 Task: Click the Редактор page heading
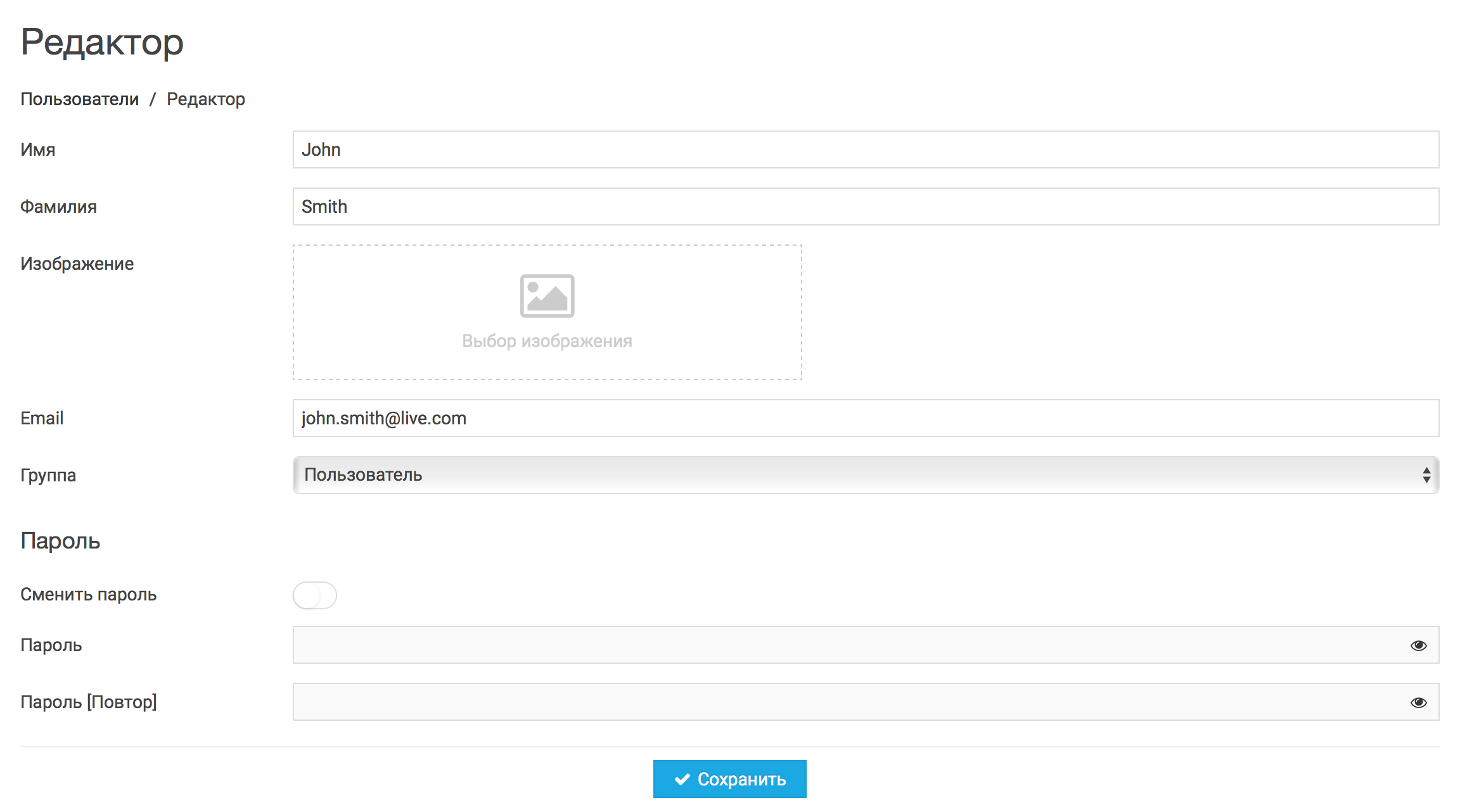click(x=102, y=42)
